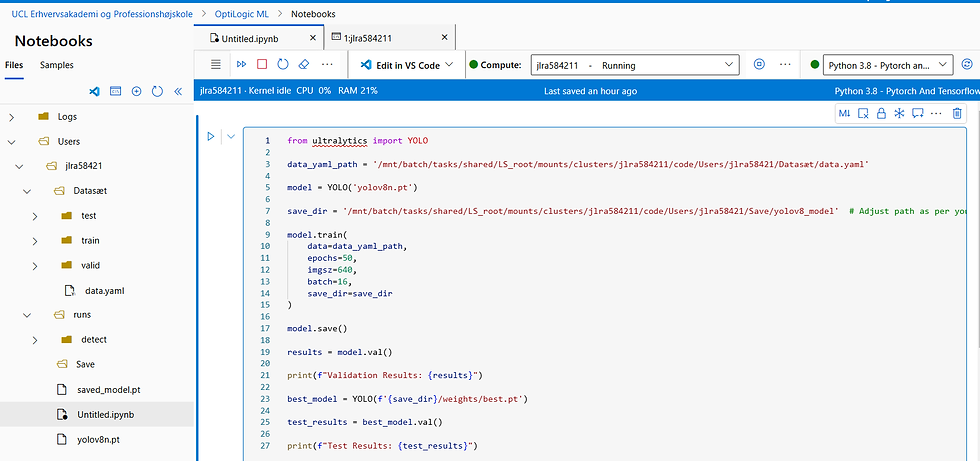Freeze the cell with the snowflake icon

click(899, 113)
